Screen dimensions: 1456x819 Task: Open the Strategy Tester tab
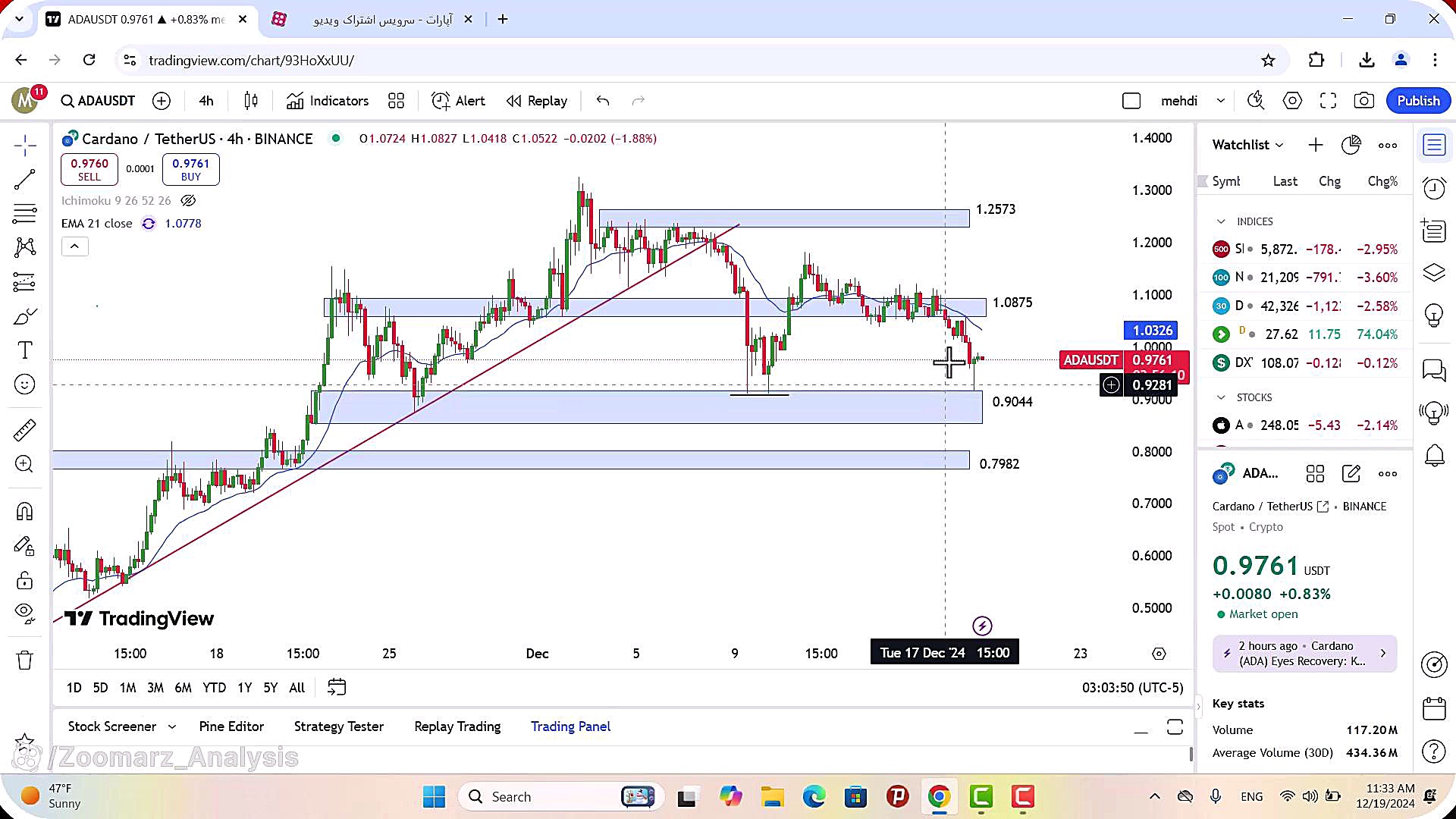(339, 726)
